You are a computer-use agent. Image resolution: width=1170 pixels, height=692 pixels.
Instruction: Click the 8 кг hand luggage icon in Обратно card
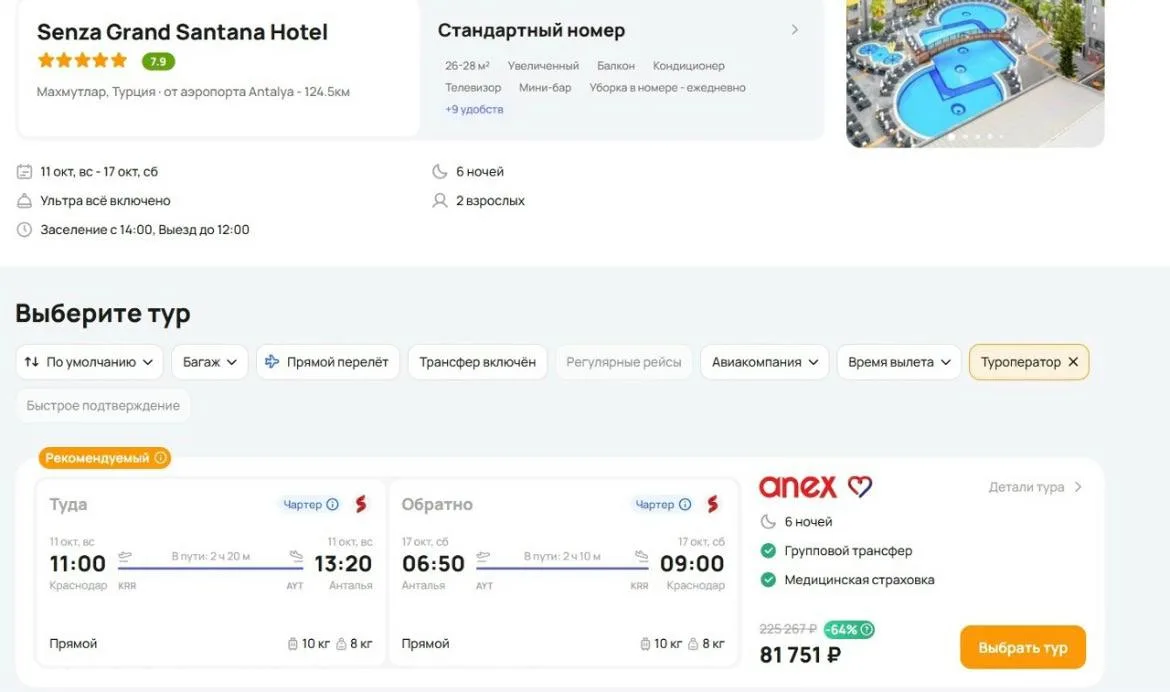(693, 643)
